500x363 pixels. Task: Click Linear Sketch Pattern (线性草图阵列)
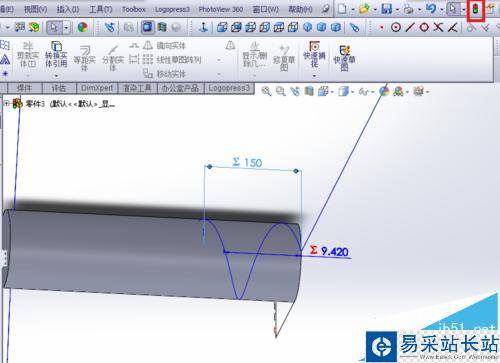point(172,60)
